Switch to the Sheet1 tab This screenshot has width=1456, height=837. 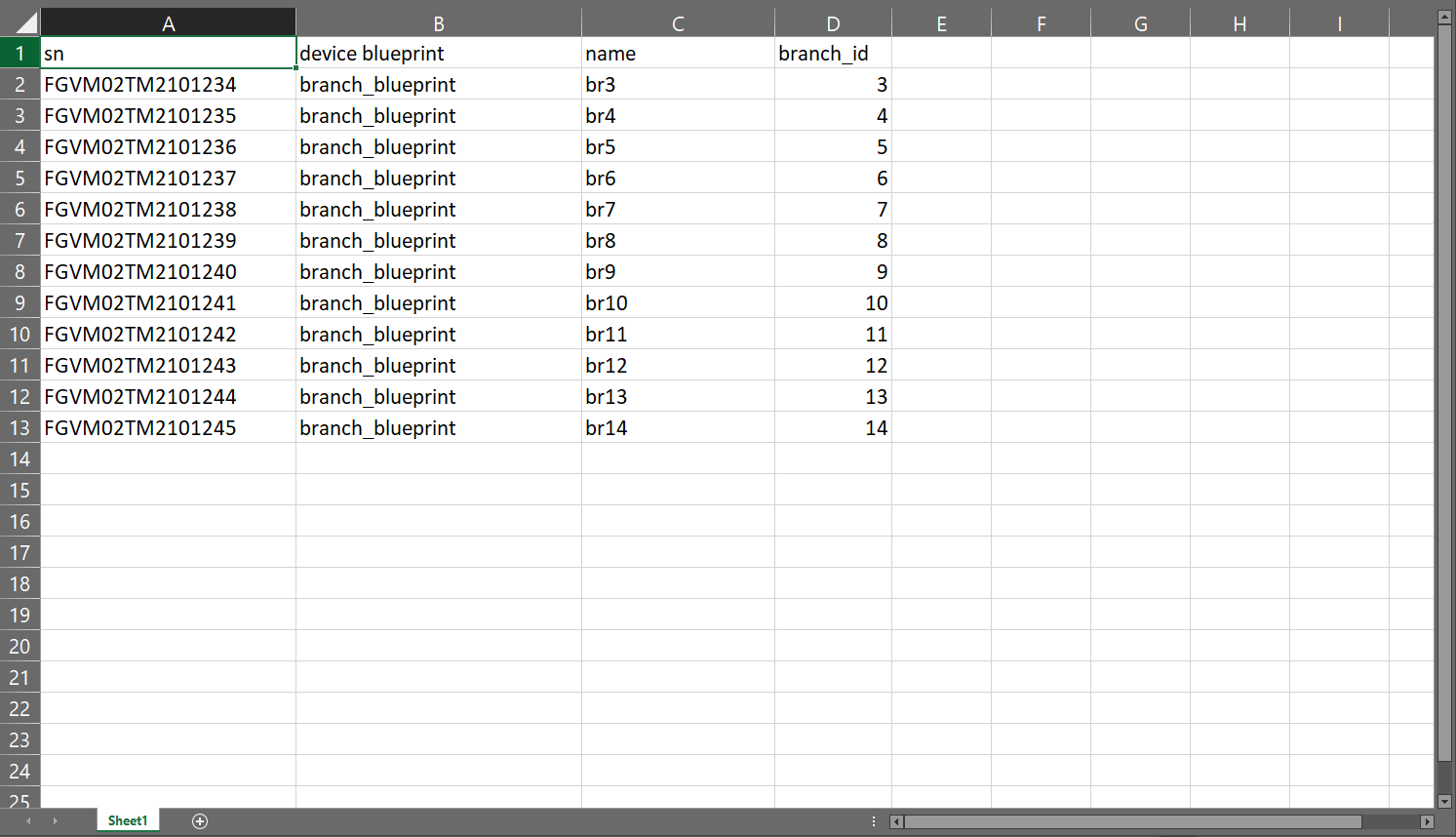point(127,820)
